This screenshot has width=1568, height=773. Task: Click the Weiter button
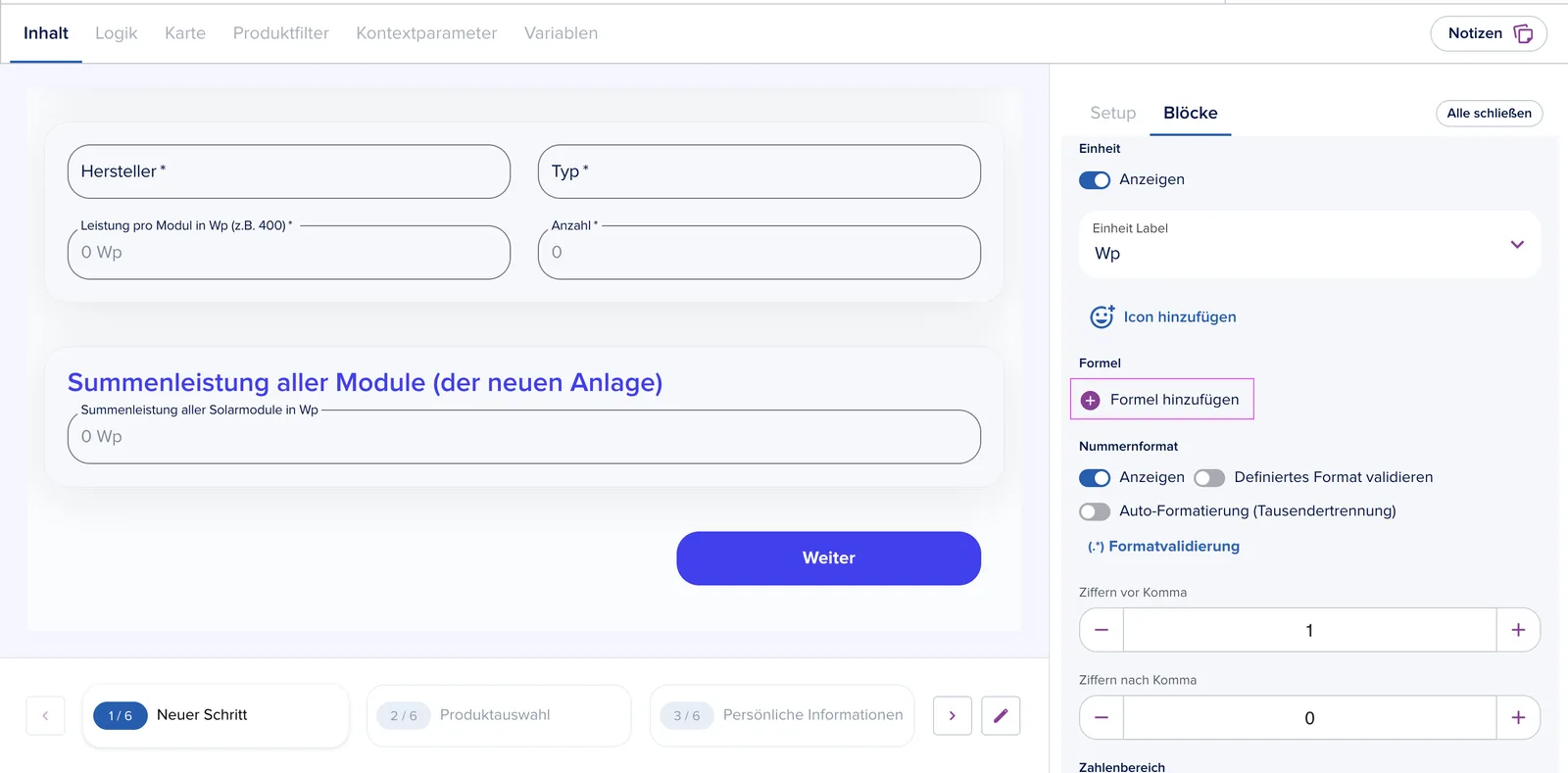[x=828, y=558]
